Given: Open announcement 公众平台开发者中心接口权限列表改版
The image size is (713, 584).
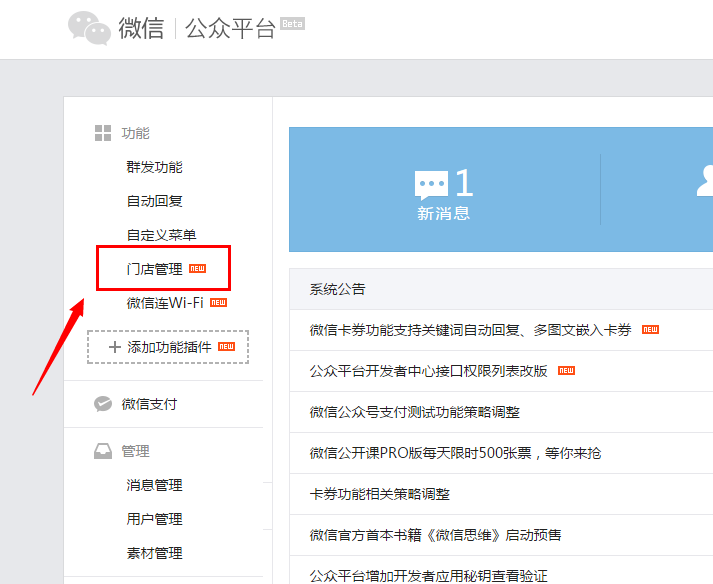Looking at the screenshot, I should (x=428, y=371).
